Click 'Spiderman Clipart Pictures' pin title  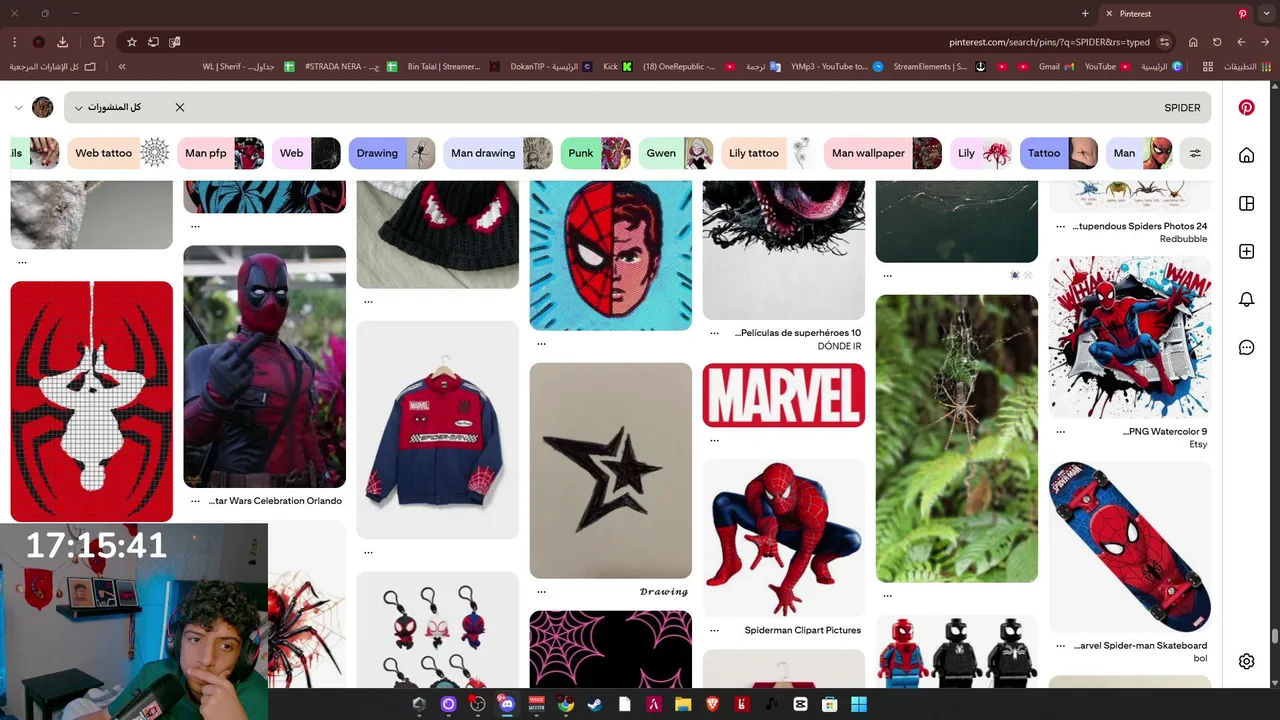[803, 631]
